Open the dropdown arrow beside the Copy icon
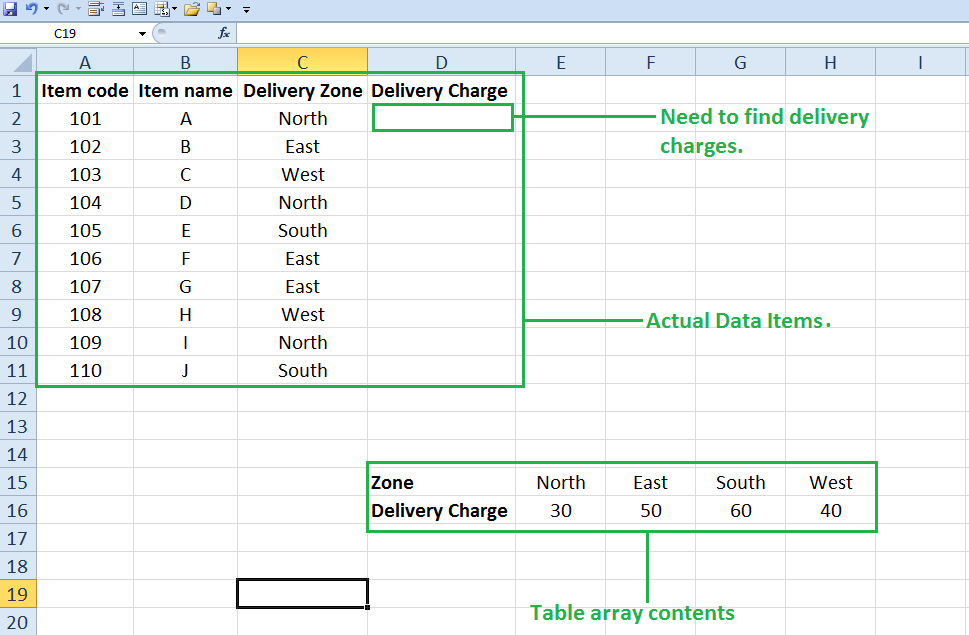This screenshot has width=969, height=635. click(227, 11)
